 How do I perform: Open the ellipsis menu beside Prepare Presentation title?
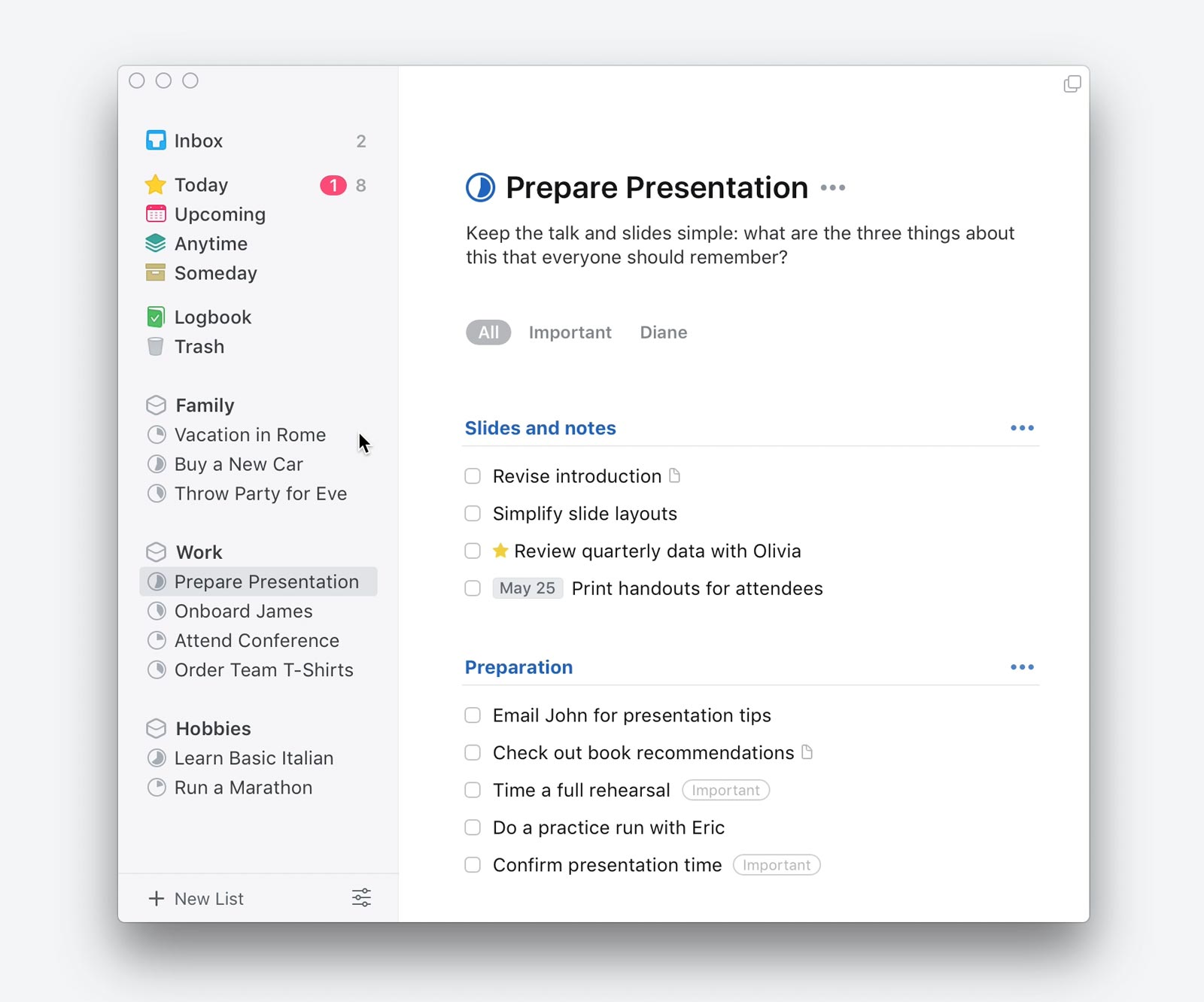click(832, 188)
